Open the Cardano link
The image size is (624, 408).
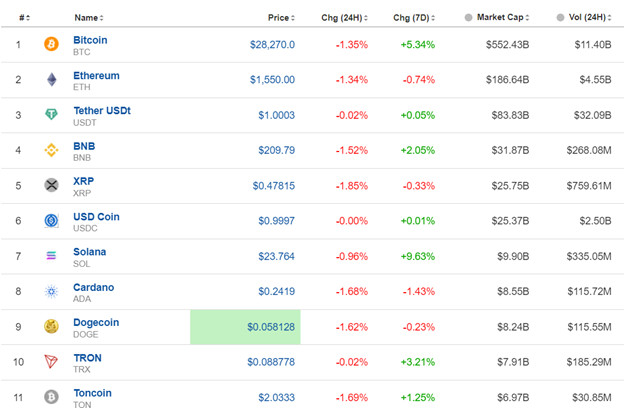point(94,287)
